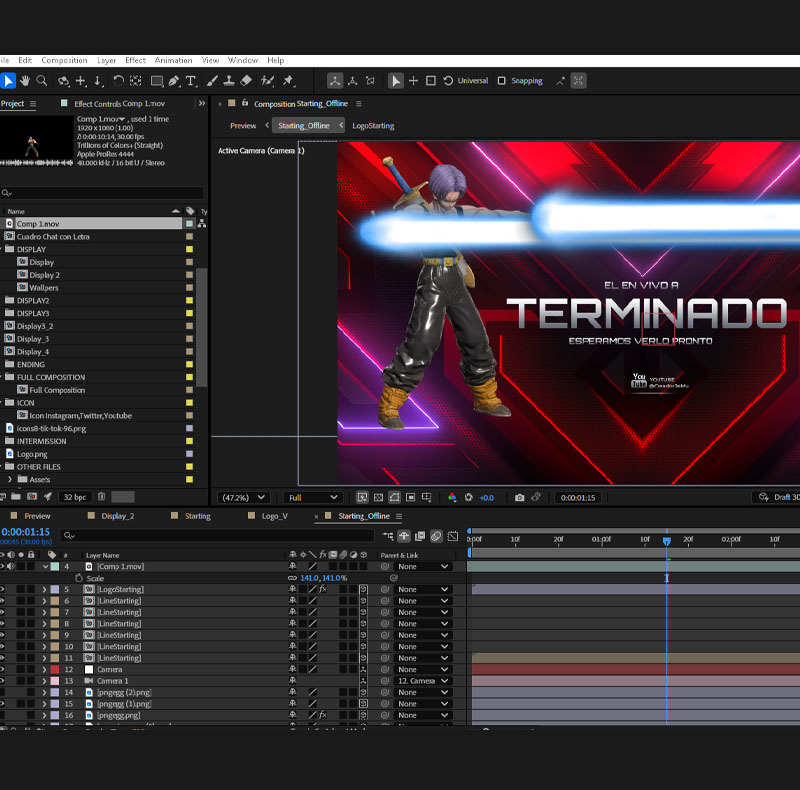Mute audio of Comp 1.mov layer

[11, 566]
